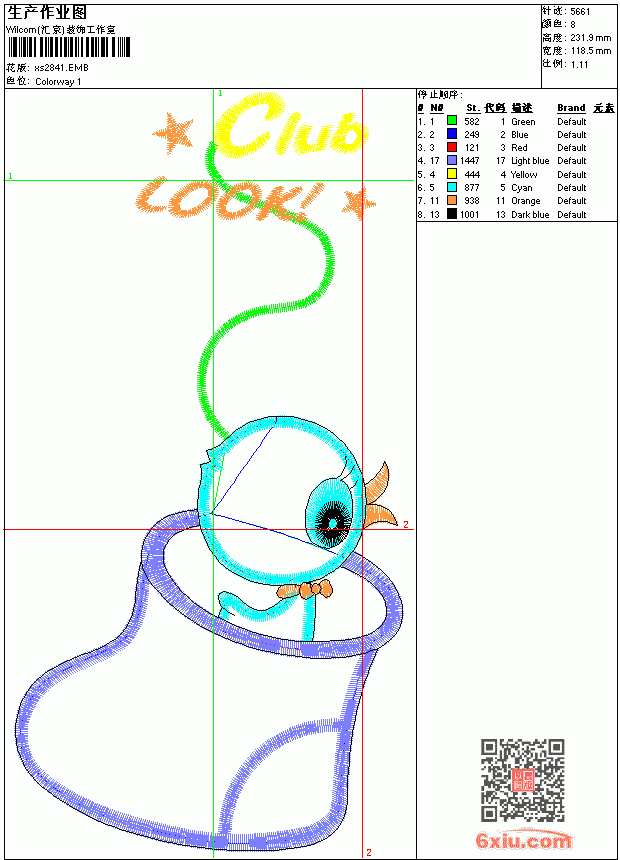The height and width of the screenshot is (860, 620).
Task: Click the Brand column header
Action: point(571,108)
